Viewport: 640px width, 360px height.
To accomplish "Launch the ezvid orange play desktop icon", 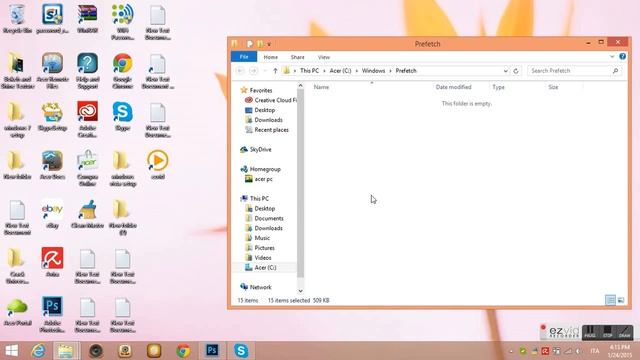I will click(158, 164).
